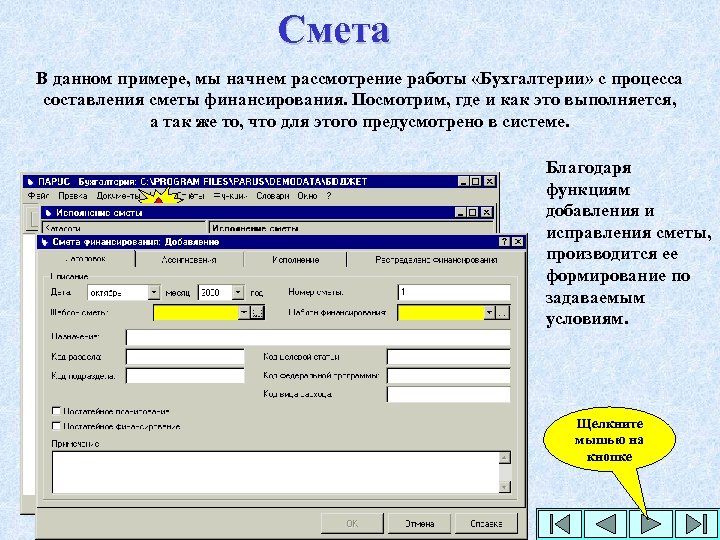Switch to the Исполнение tab
This screenshot has height=540, width=720.
295,260
